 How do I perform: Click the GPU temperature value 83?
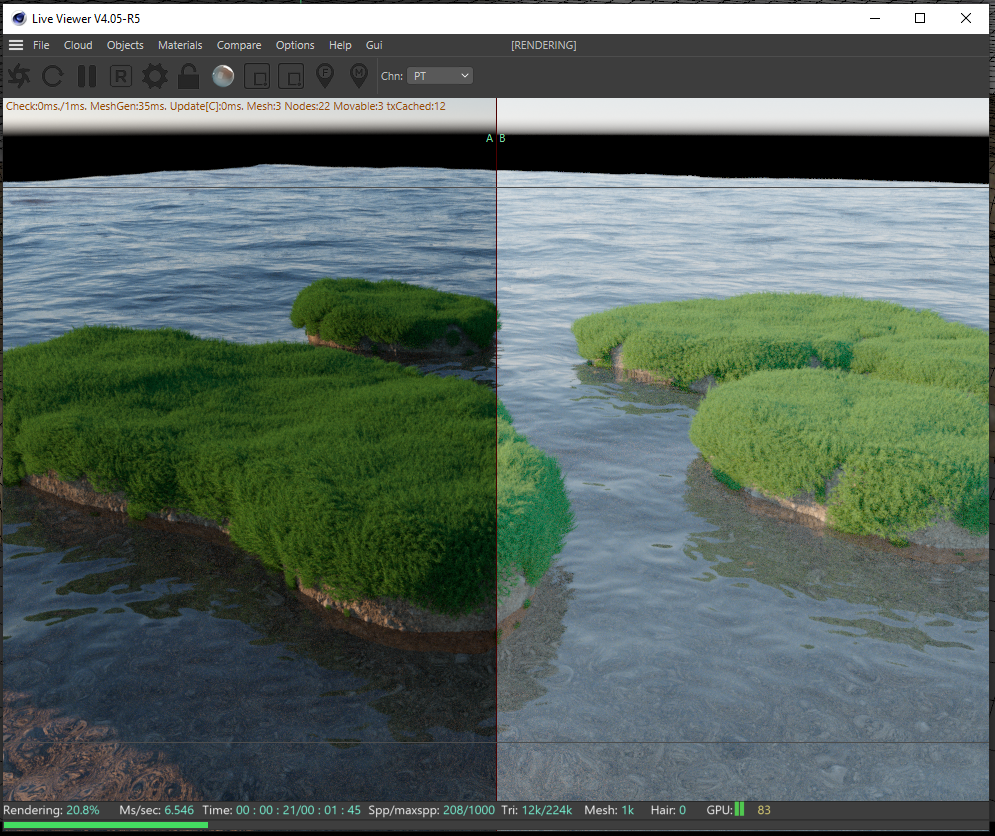[764, 810]
